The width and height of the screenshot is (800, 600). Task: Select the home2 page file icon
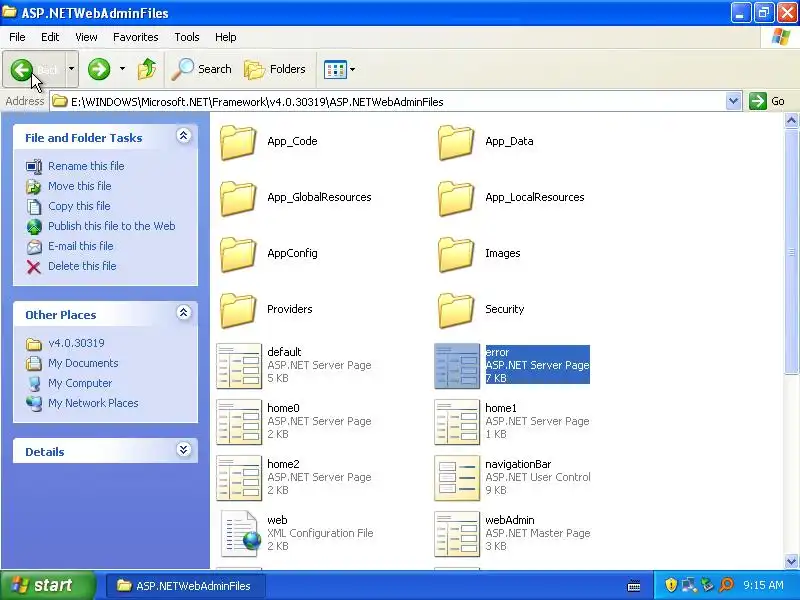click(239, 478)
